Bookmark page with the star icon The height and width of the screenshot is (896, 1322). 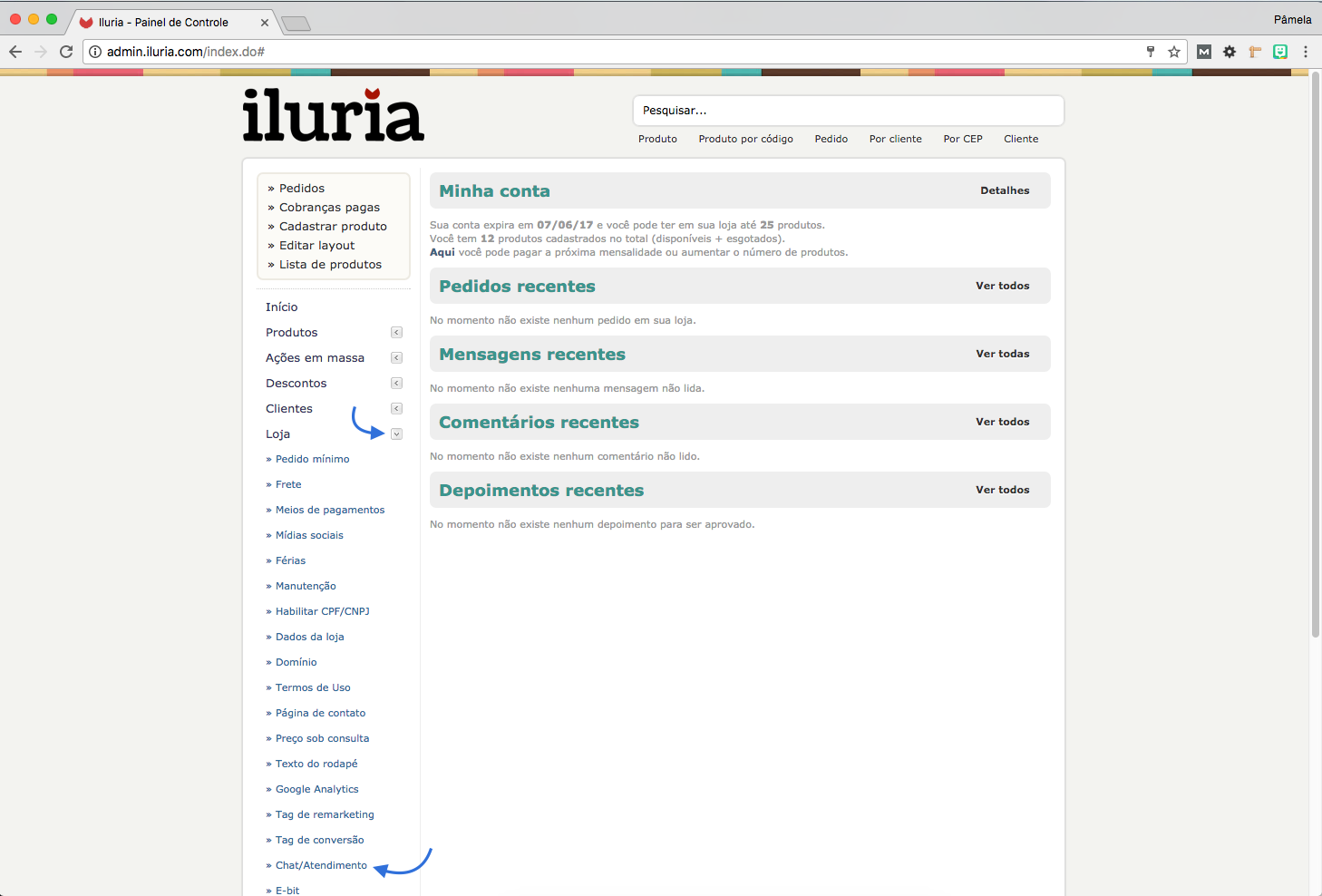pos(1174,52)
